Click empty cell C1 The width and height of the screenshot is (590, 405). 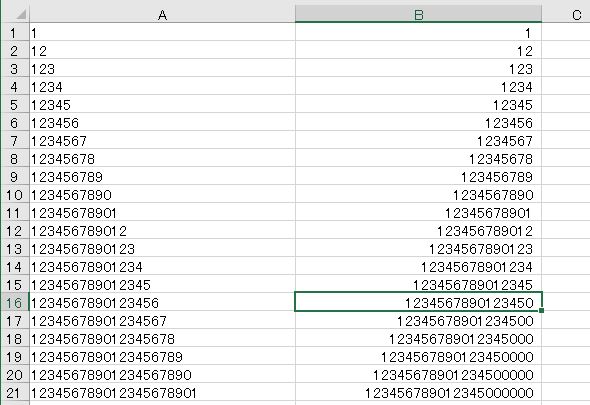(x=566, y=32)
